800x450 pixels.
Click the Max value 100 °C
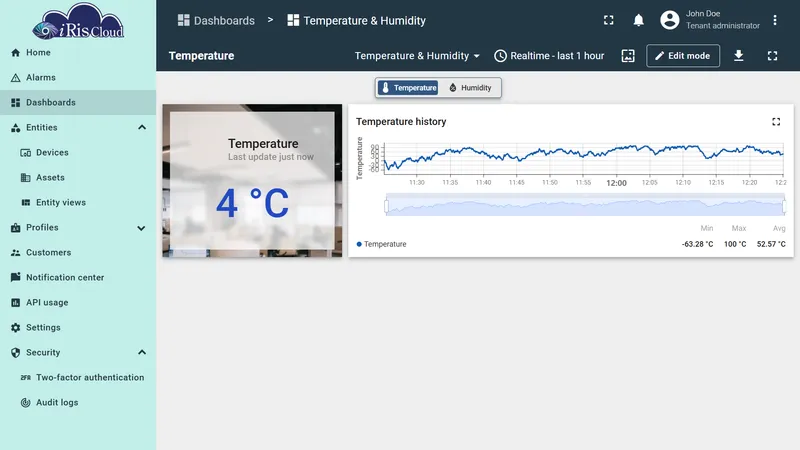[x=735, y=244]
